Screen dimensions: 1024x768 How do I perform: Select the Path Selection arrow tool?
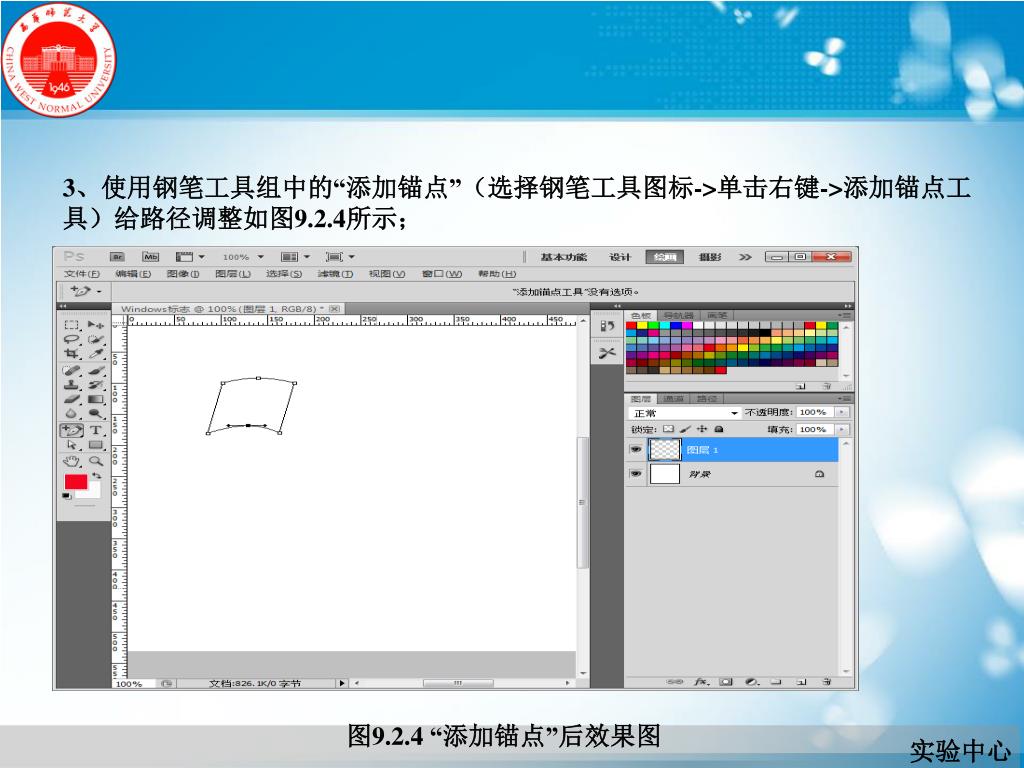(71, 445)
